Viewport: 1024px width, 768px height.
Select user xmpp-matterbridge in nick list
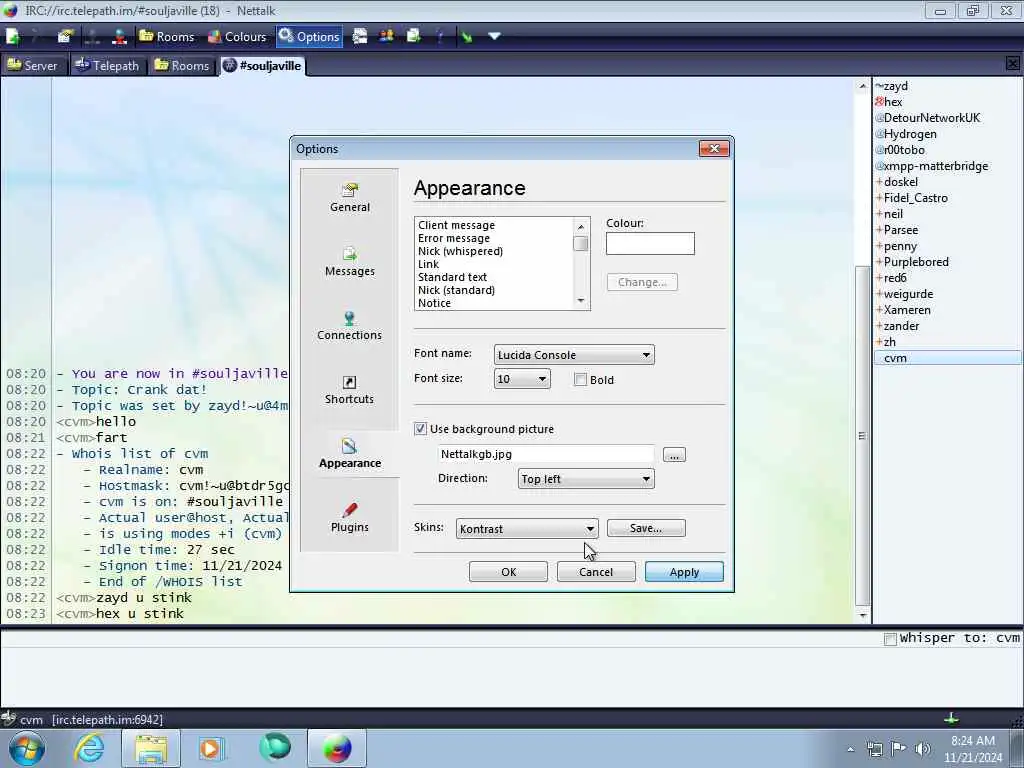tap(936, 166)
